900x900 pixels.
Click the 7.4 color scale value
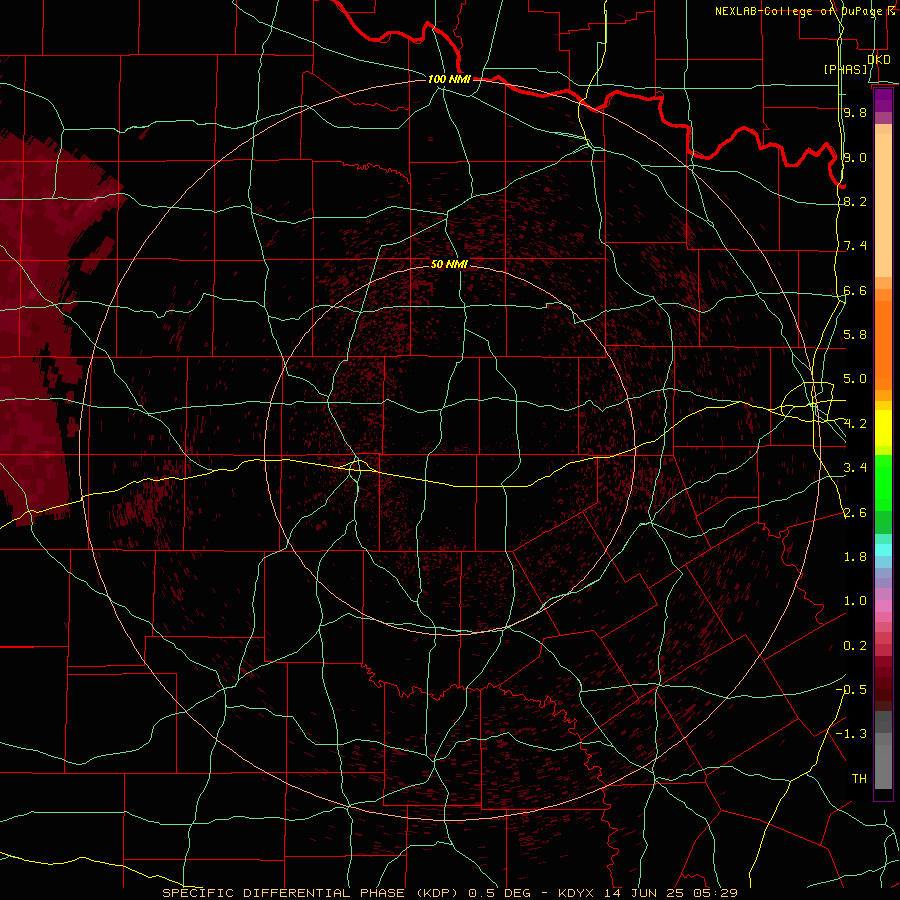(x=855, y=246)
